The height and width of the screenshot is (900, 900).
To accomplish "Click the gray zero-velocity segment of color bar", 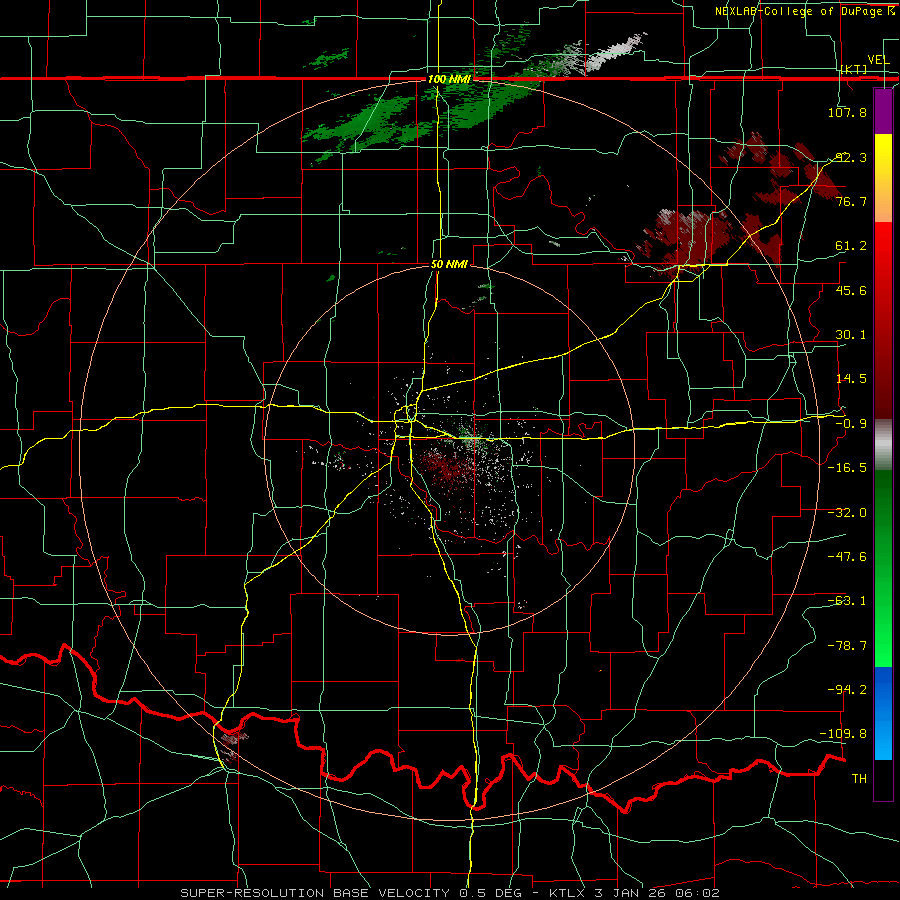I will coord(883,445).
